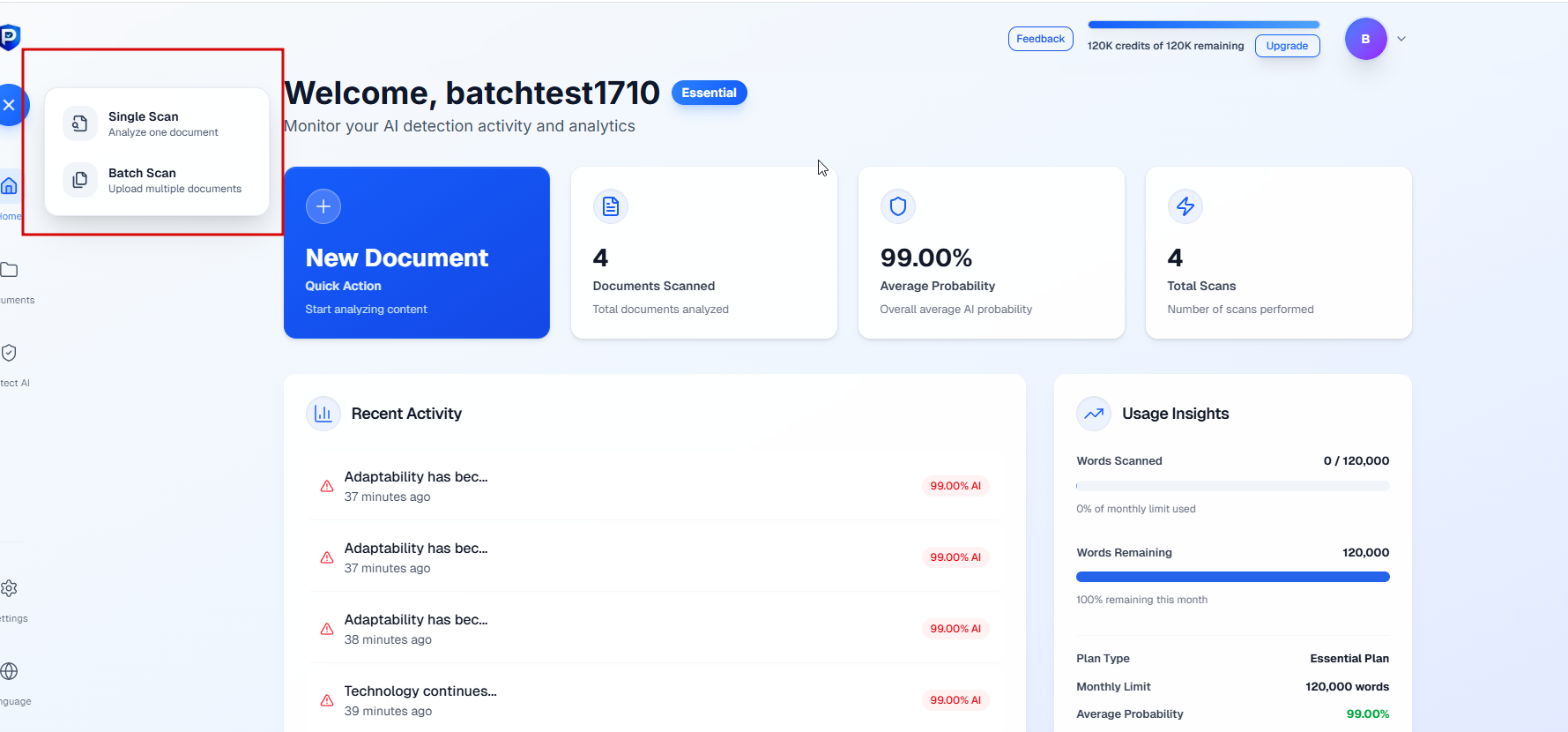Click the Welcome, batchtest1710 heading
The width and height of the screenshot is (1568, 732).
[x=472, y=93]
